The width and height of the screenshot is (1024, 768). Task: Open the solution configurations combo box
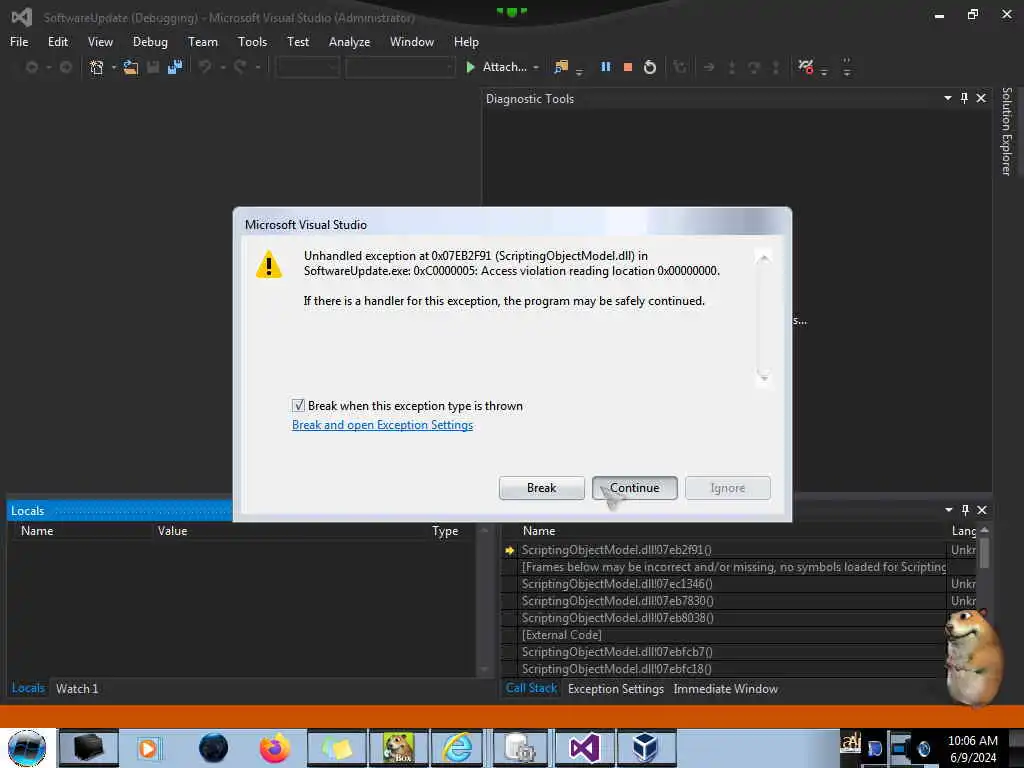307,67
